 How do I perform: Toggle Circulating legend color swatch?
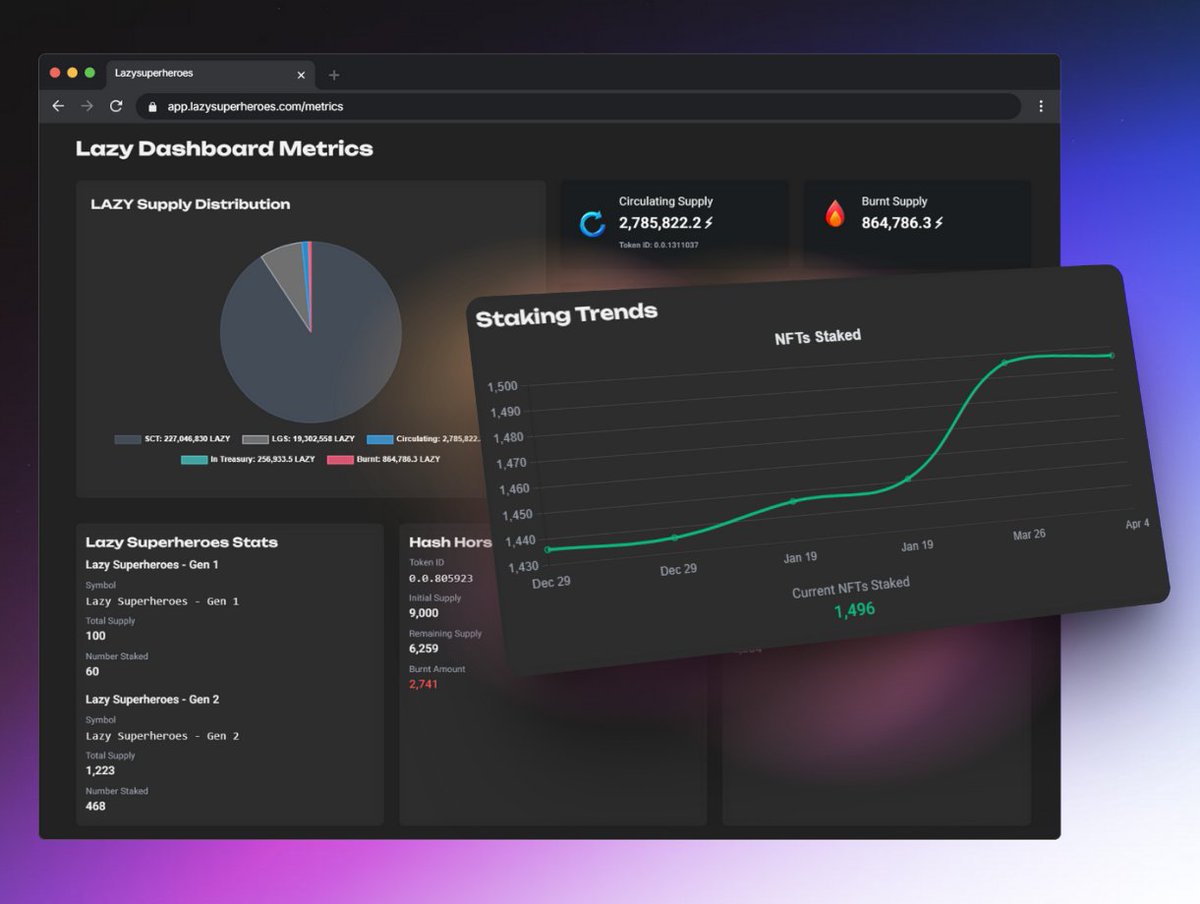click(380, 439)
